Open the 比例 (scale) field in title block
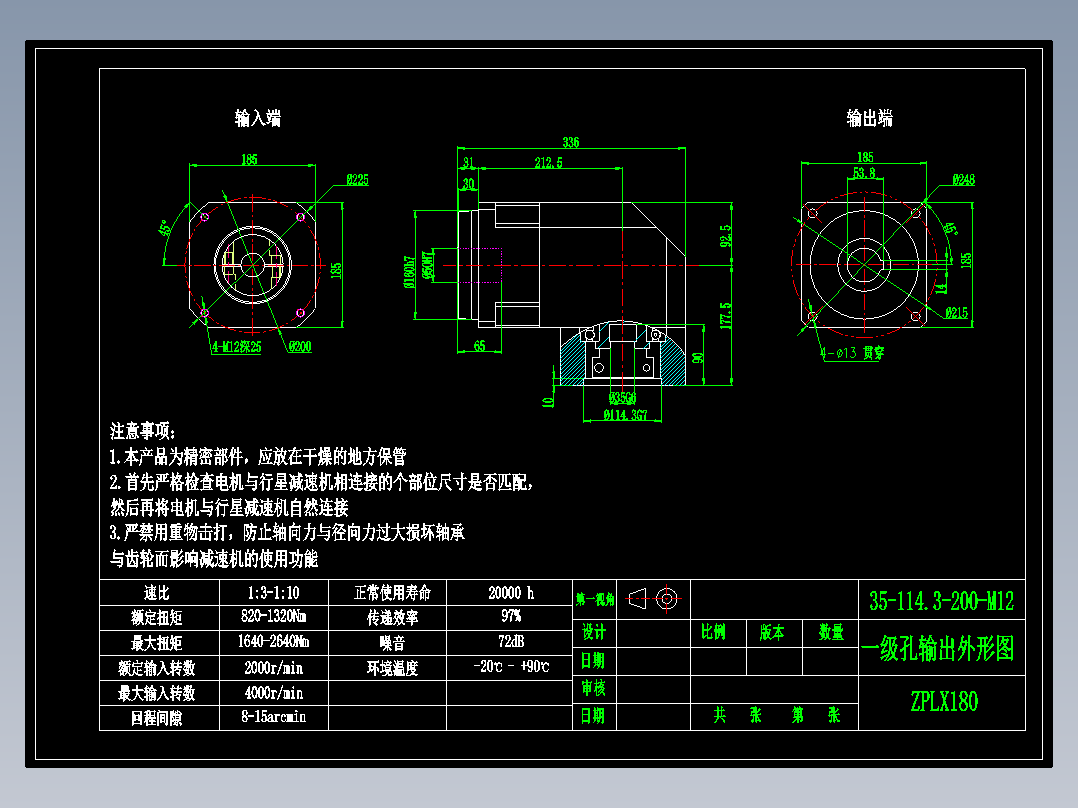The height and width of the screenshot is (808, 1078). pyautogui.click(x=714, y=633)
